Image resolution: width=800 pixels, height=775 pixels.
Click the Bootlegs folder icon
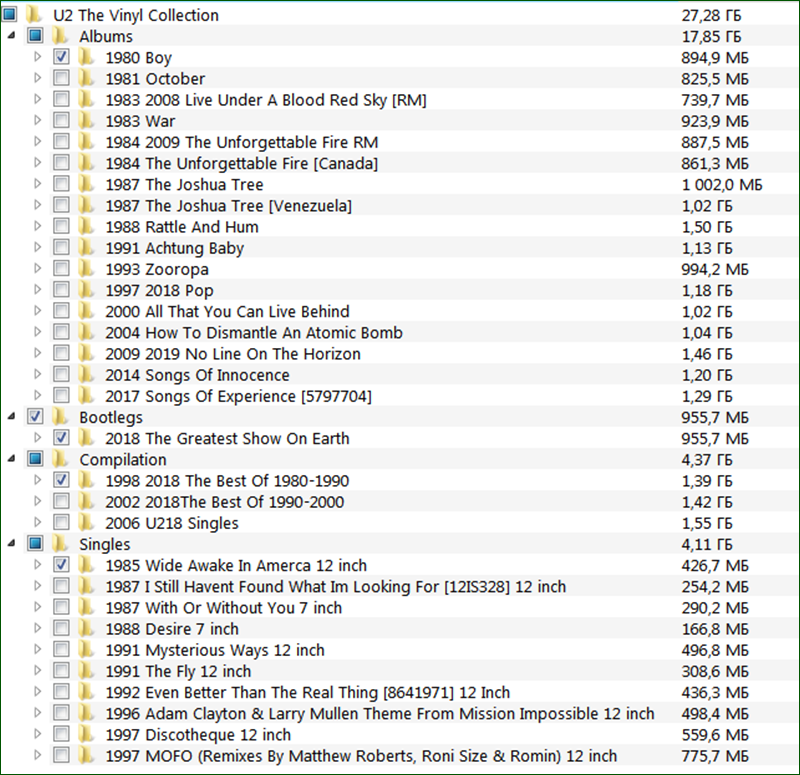click(60, 416)
